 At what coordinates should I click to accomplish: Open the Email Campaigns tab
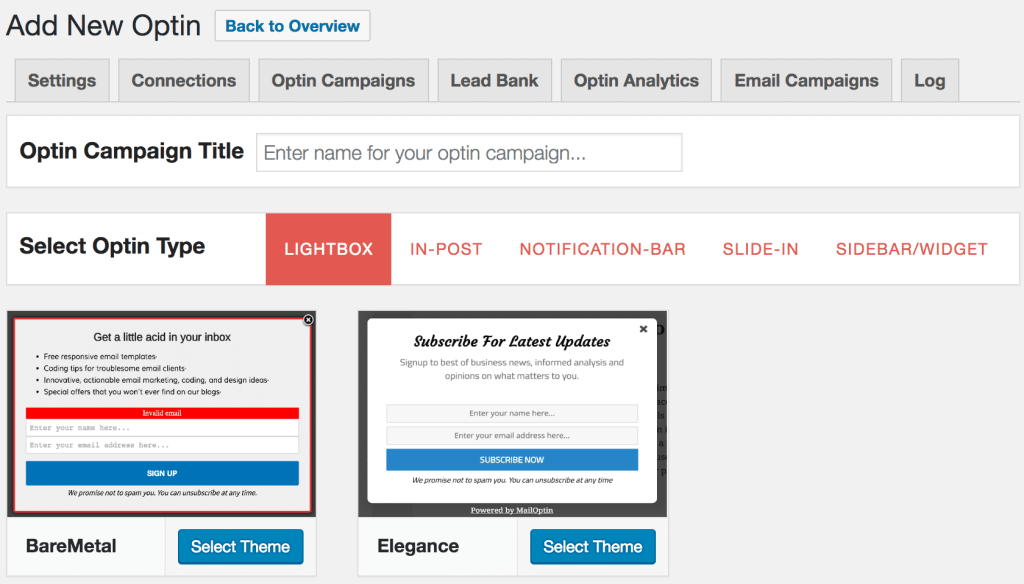806,81
